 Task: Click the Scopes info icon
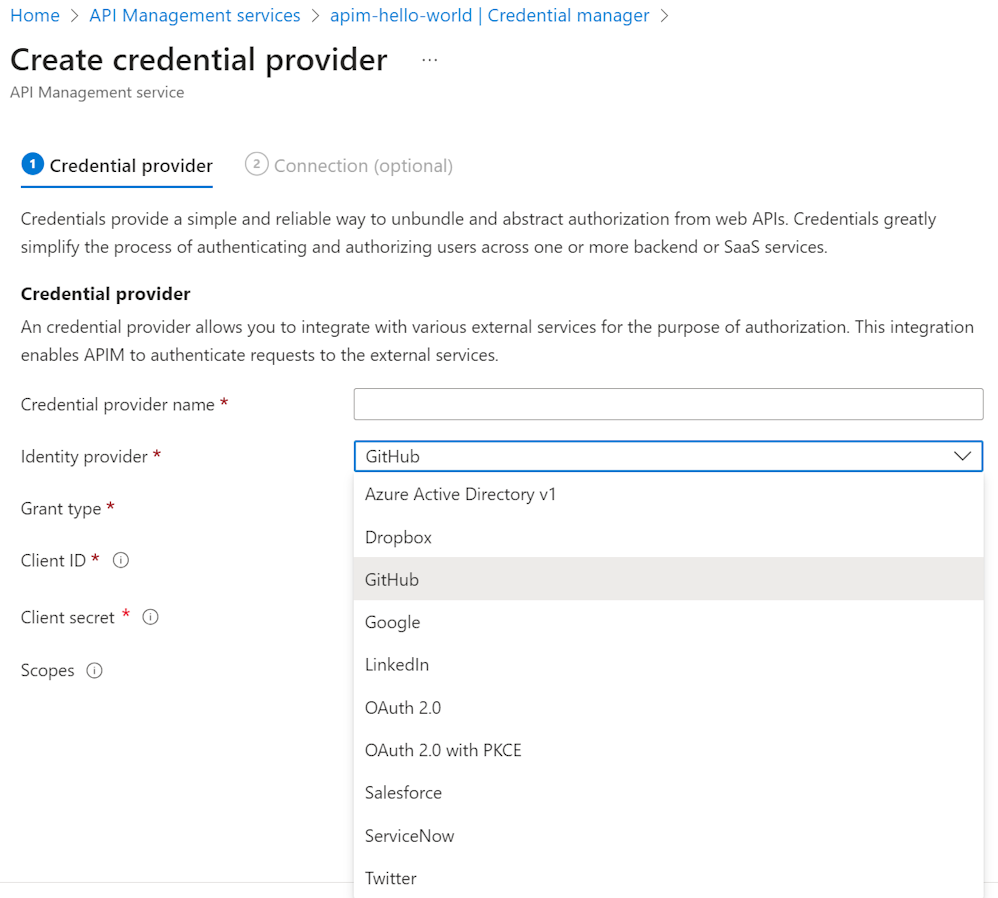(x=94, y=670)
